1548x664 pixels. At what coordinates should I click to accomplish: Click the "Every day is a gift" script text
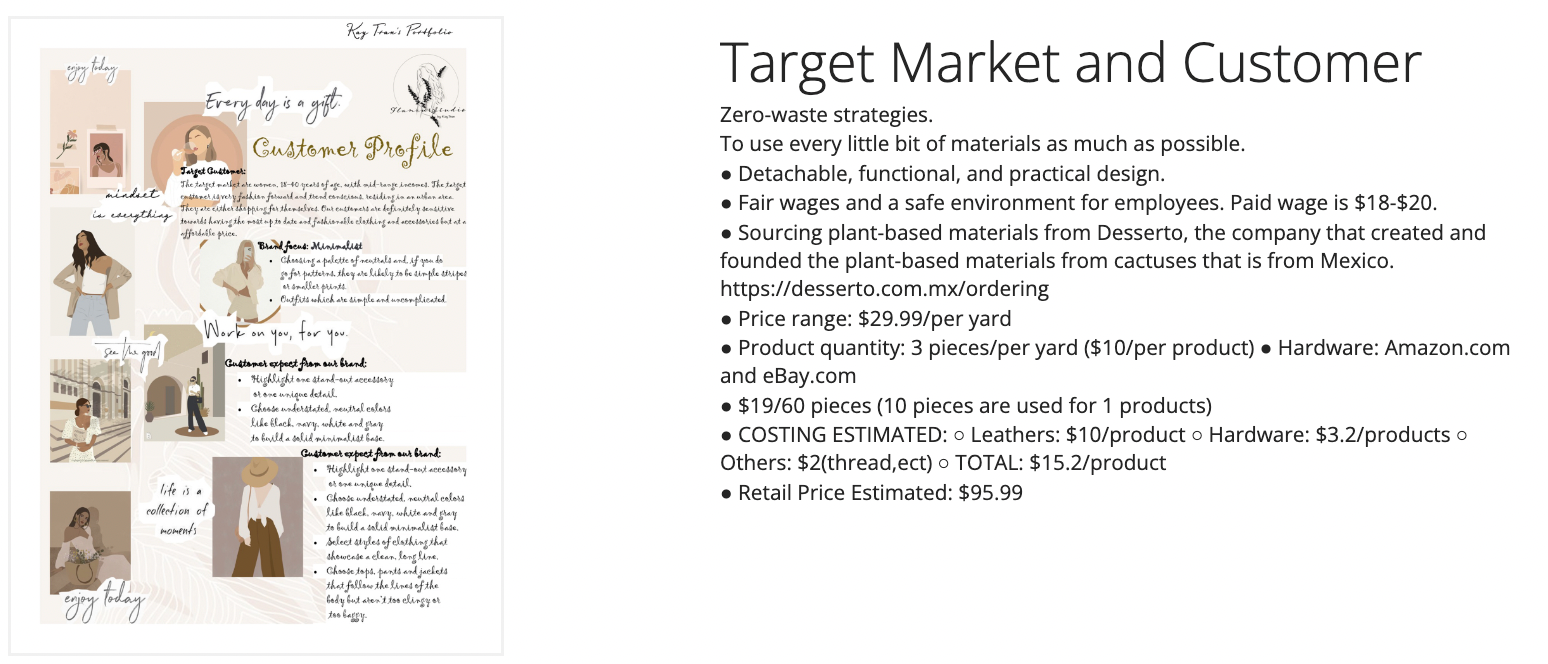(272, 101)
